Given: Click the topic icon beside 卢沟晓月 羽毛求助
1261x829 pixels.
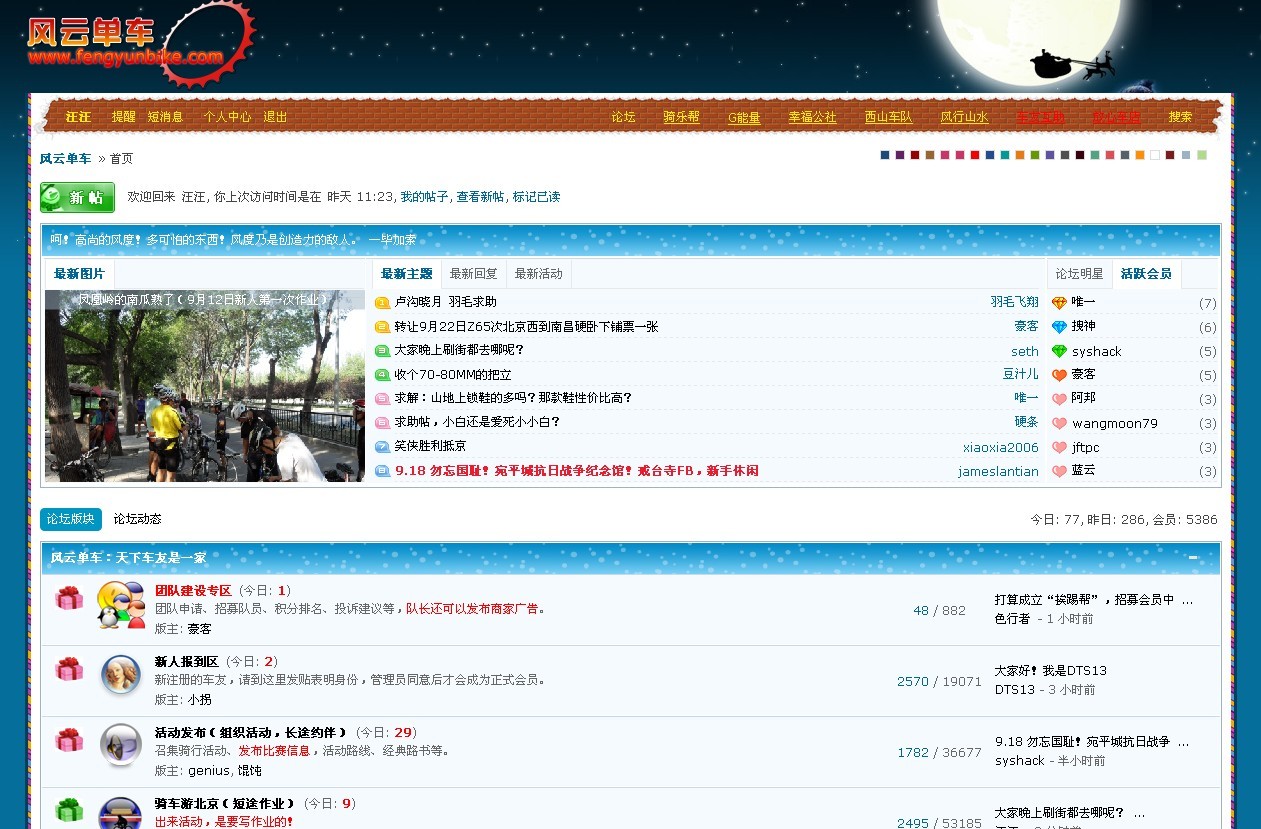Looking at the screenshot, I should (382, 303).
